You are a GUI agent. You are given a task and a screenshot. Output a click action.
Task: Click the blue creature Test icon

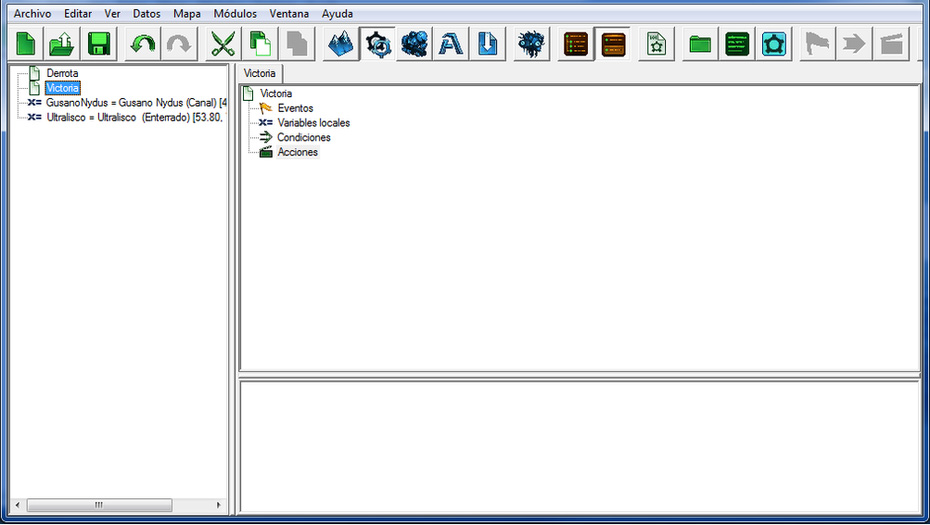[531, 44]
